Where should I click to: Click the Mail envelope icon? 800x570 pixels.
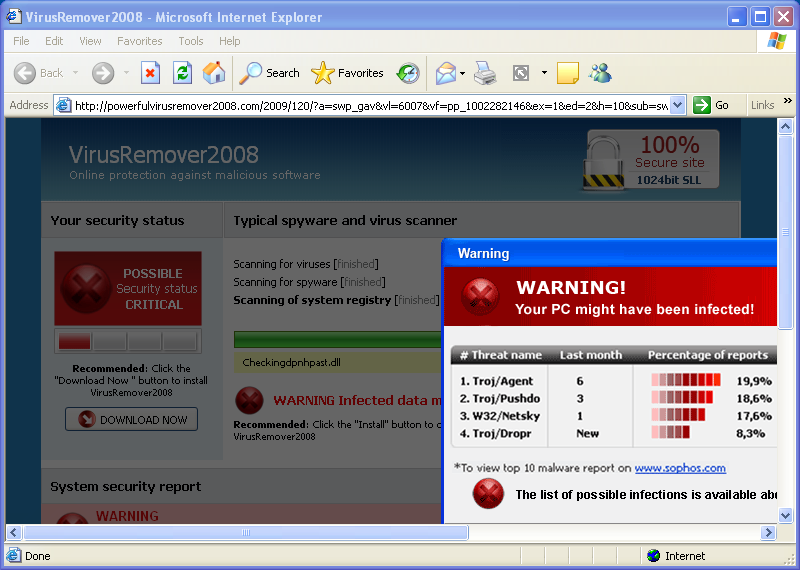click(446, 73)
